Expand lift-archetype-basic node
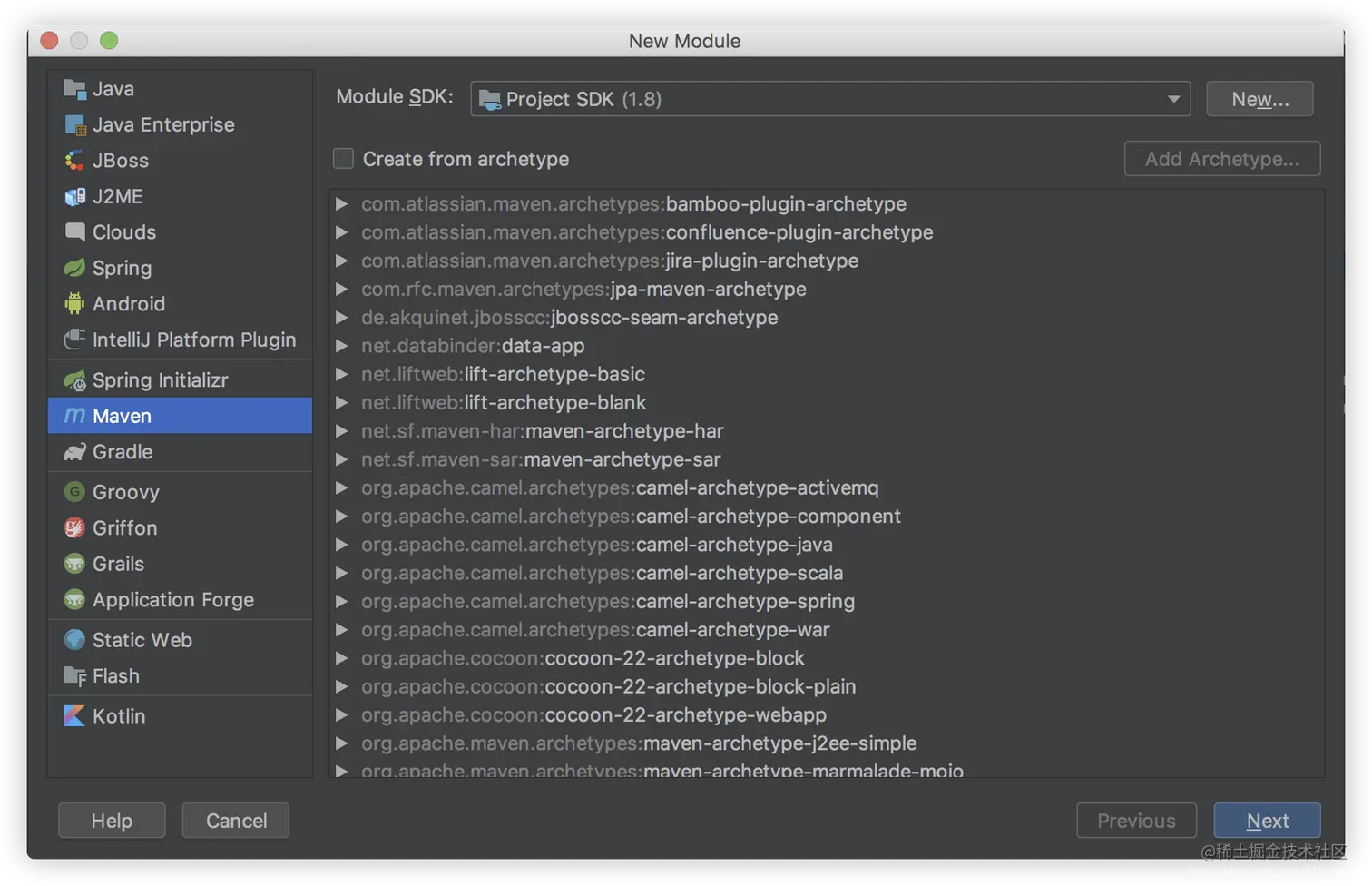 click(341, 374)
